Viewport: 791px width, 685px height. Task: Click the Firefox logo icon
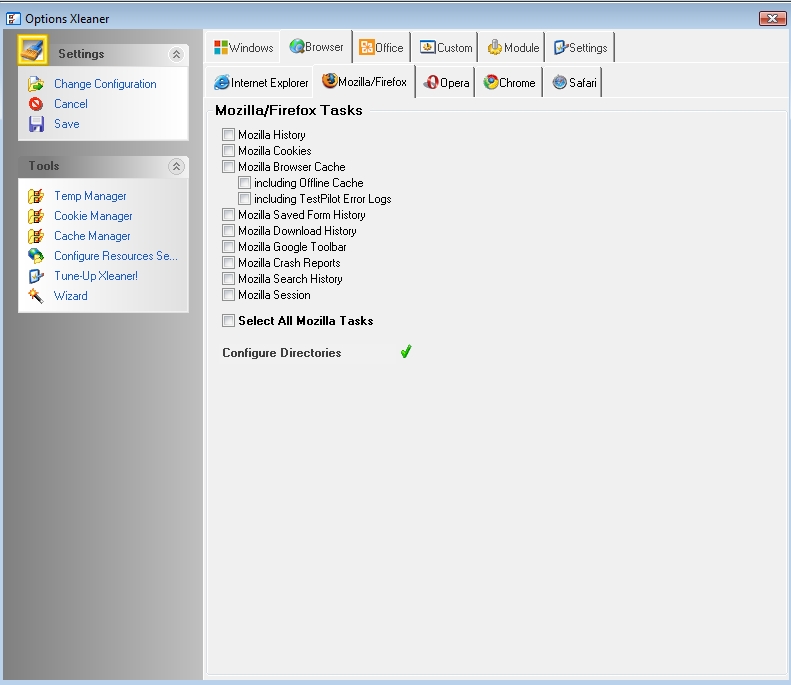coord(330,81)
